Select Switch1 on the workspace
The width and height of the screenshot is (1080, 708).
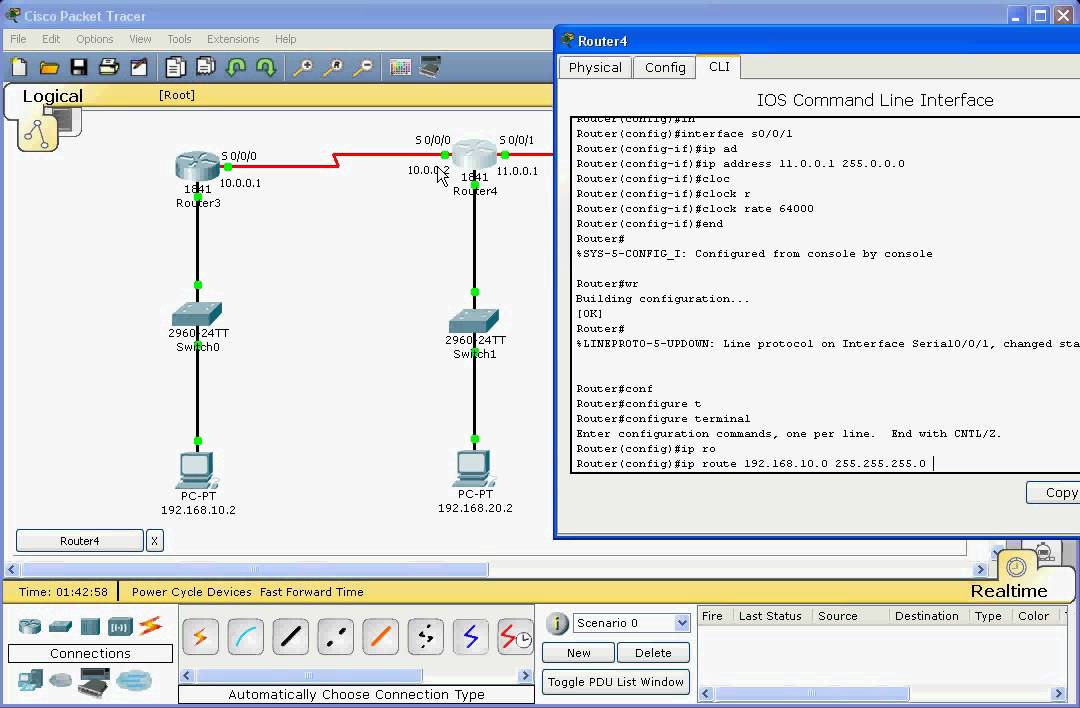(x=474, y=321)
